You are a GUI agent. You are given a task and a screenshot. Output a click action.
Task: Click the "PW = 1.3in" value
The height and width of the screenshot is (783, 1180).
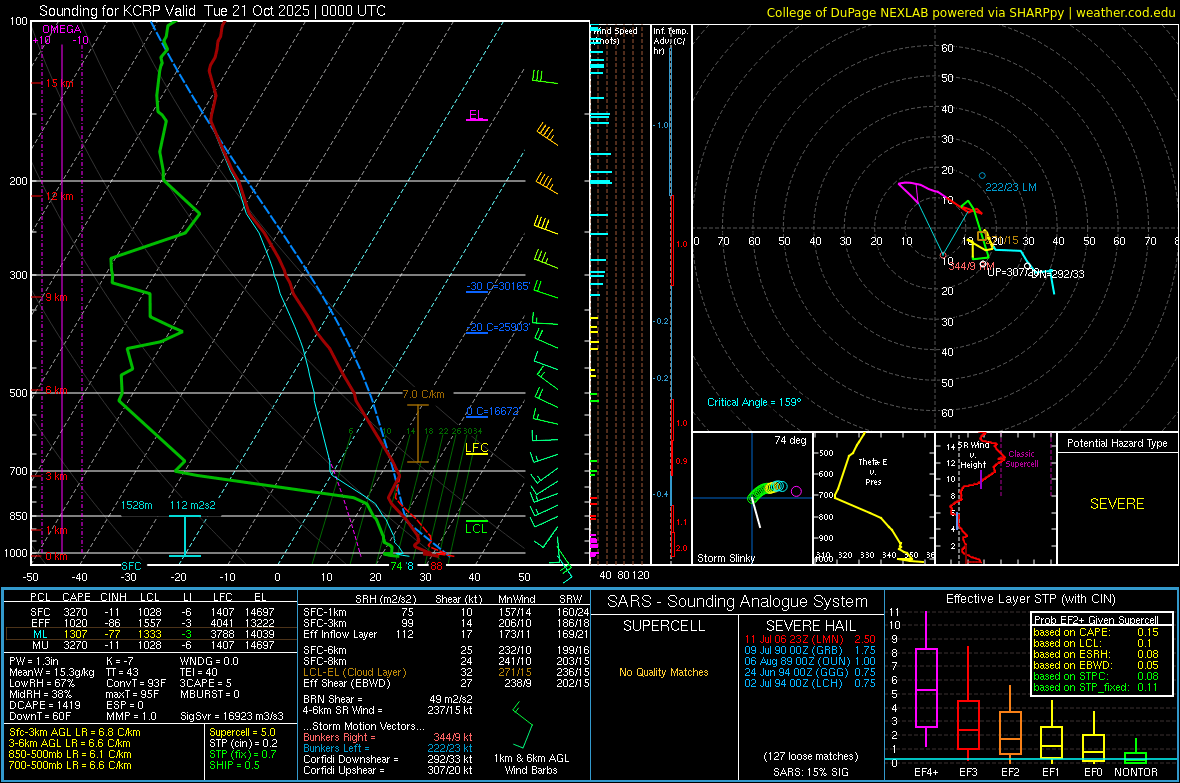[x=34, y=661]
